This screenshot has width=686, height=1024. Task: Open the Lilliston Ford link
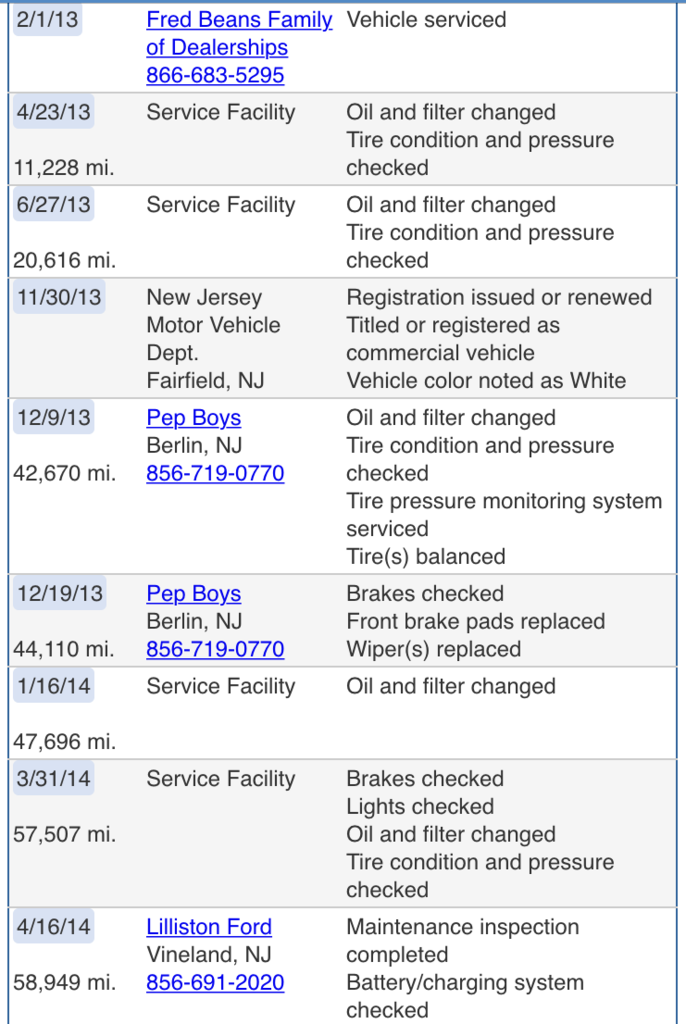point(209,927)
